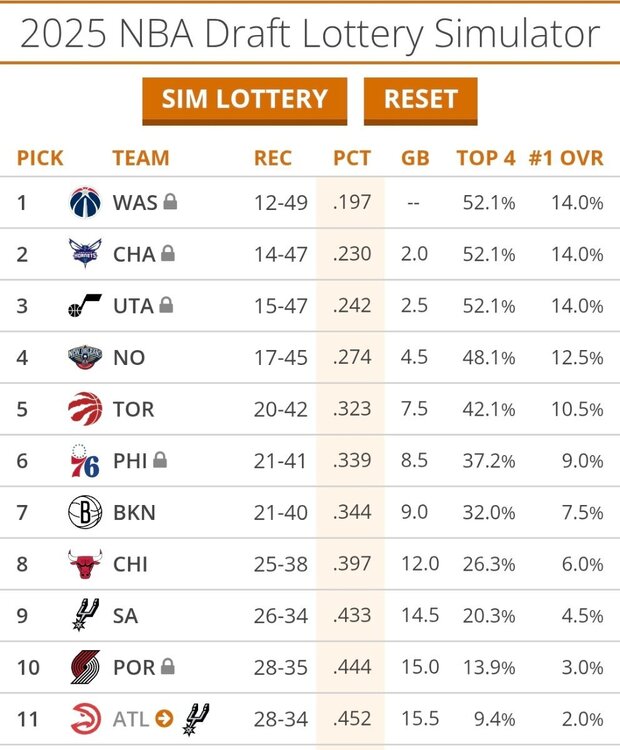The image size is (620, 750).
Task: Click the Chicago Bulls logo
Action: (85, 564)
